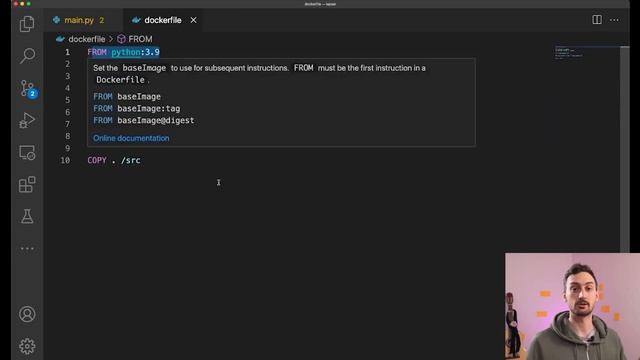Open the editor More Actions menu
This screenshot has width=640, height=360.
614,20
